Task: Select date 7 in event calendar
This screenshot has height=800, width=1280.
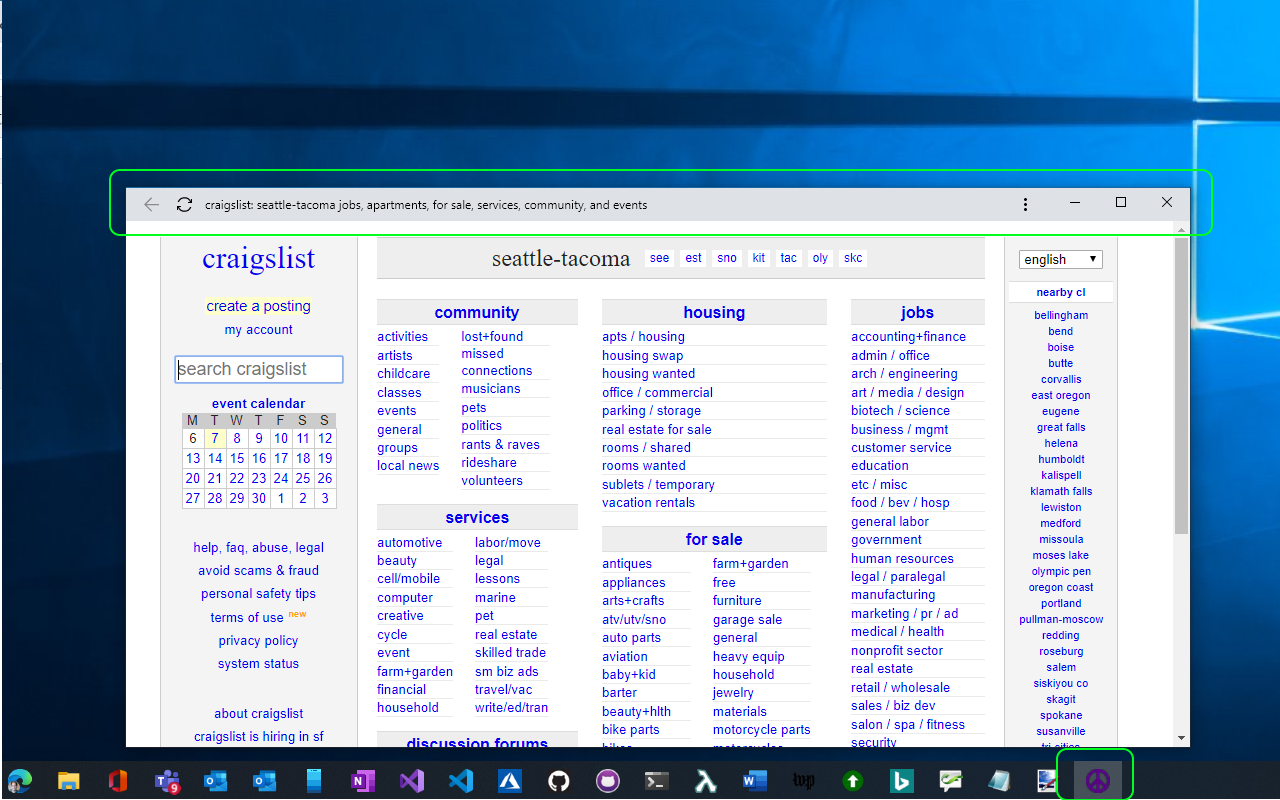Action: (x=214, y=438)
